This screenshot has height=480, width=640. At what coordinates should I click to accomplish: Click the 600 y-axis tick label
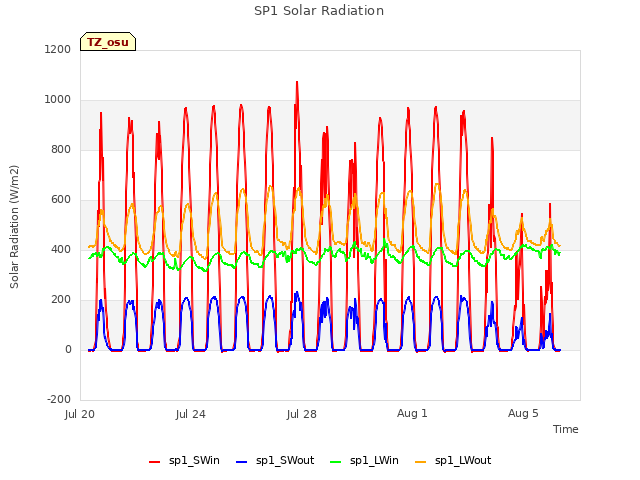(x=61, y=199)
